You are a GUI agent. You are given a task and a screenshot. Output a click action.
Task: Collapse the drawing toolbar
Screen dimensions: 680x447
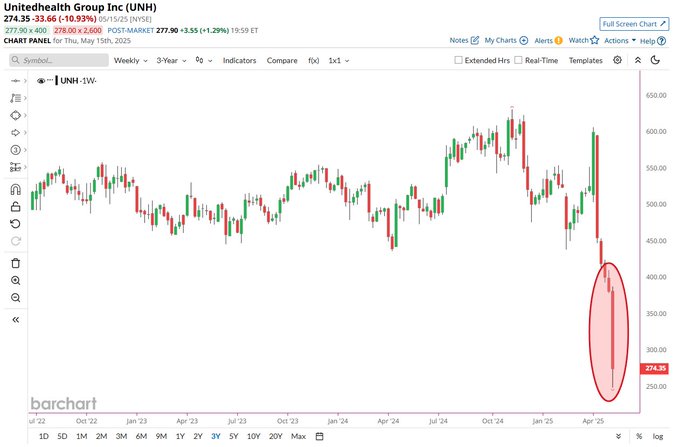[x=16, y=320]
